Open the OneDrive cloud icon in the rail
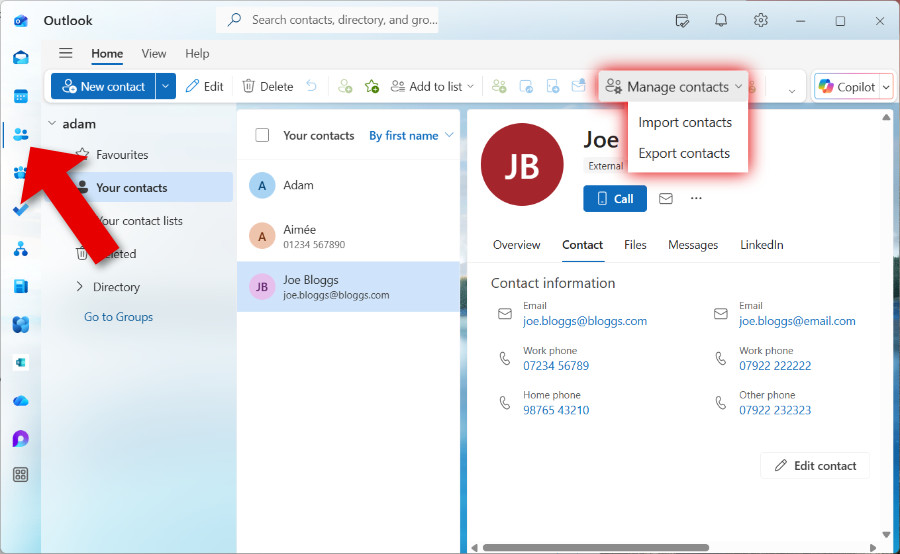The width and height of the screenshot is (900, 554). pos(21,401)
